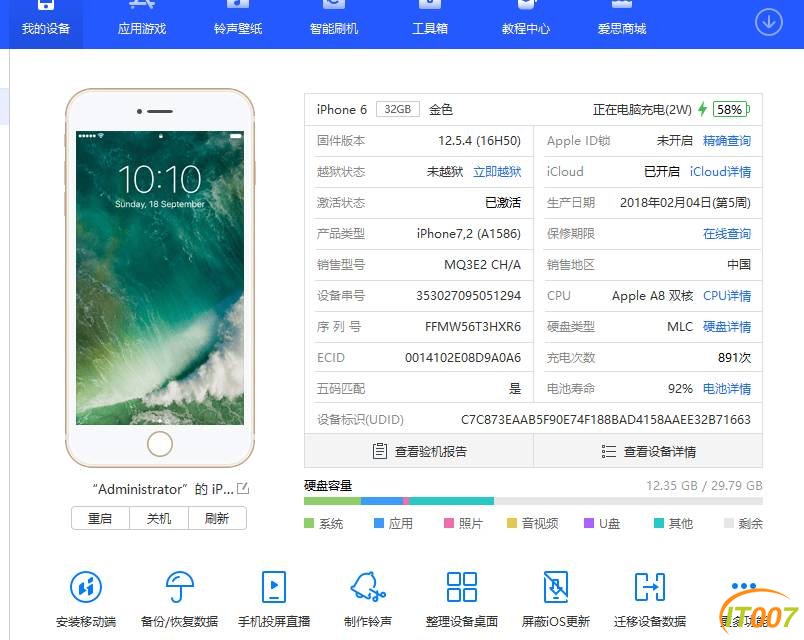Click the pink 照片 legend swatch
The width and height of the screenshot is (804, 640).
[x=449, y=523]
